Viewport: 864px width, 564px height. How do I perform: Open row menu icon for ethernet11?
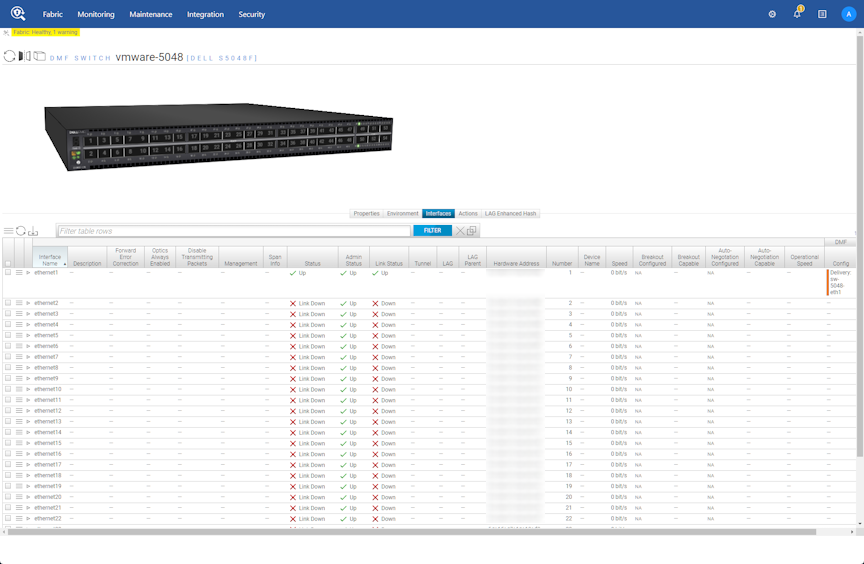click(19, 400)
